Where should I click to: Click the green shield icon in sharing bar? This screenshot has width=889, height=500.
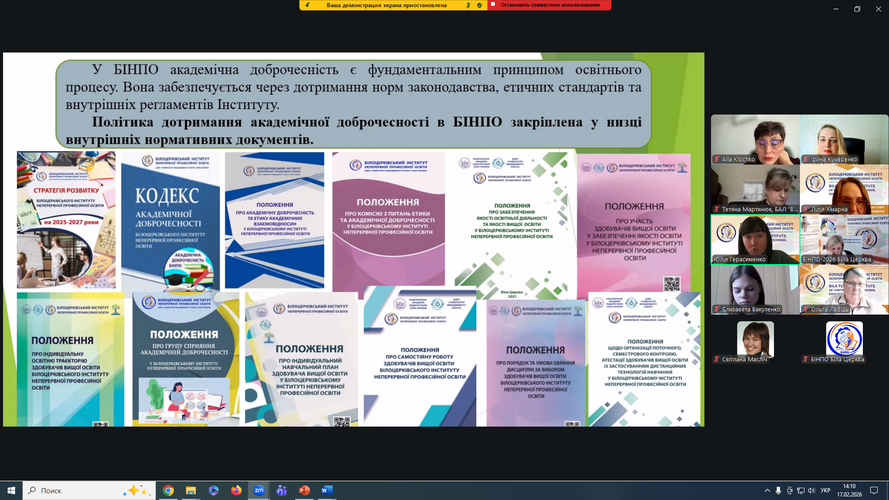[x=480, y=5]
